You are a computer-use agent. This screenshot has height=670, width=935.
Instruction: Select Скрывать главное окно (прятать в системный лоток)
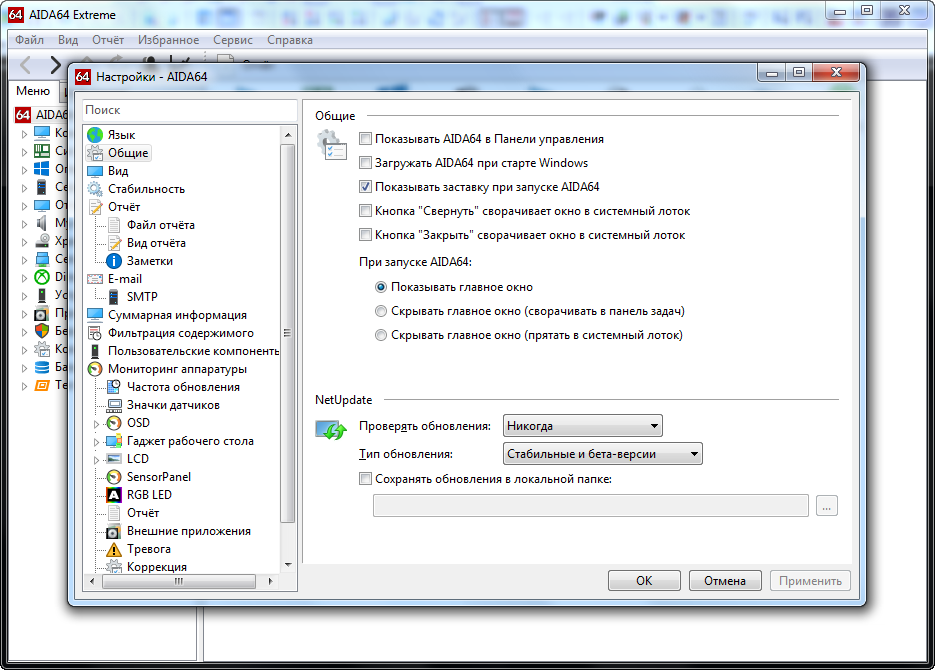pos(381,335)
